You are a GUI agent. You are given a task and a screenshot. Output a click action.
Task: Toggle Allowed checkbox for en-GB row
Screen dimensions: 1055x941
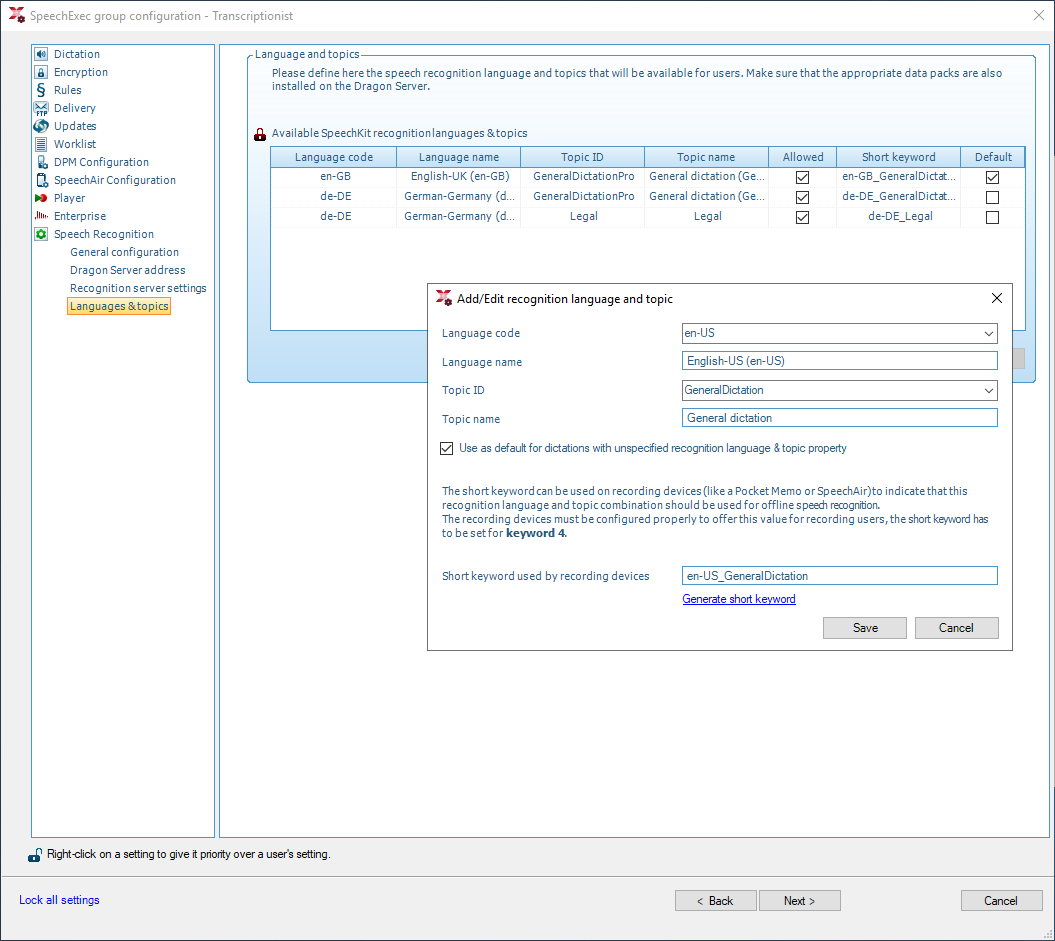pyautogui.click(x=802, y=177)
